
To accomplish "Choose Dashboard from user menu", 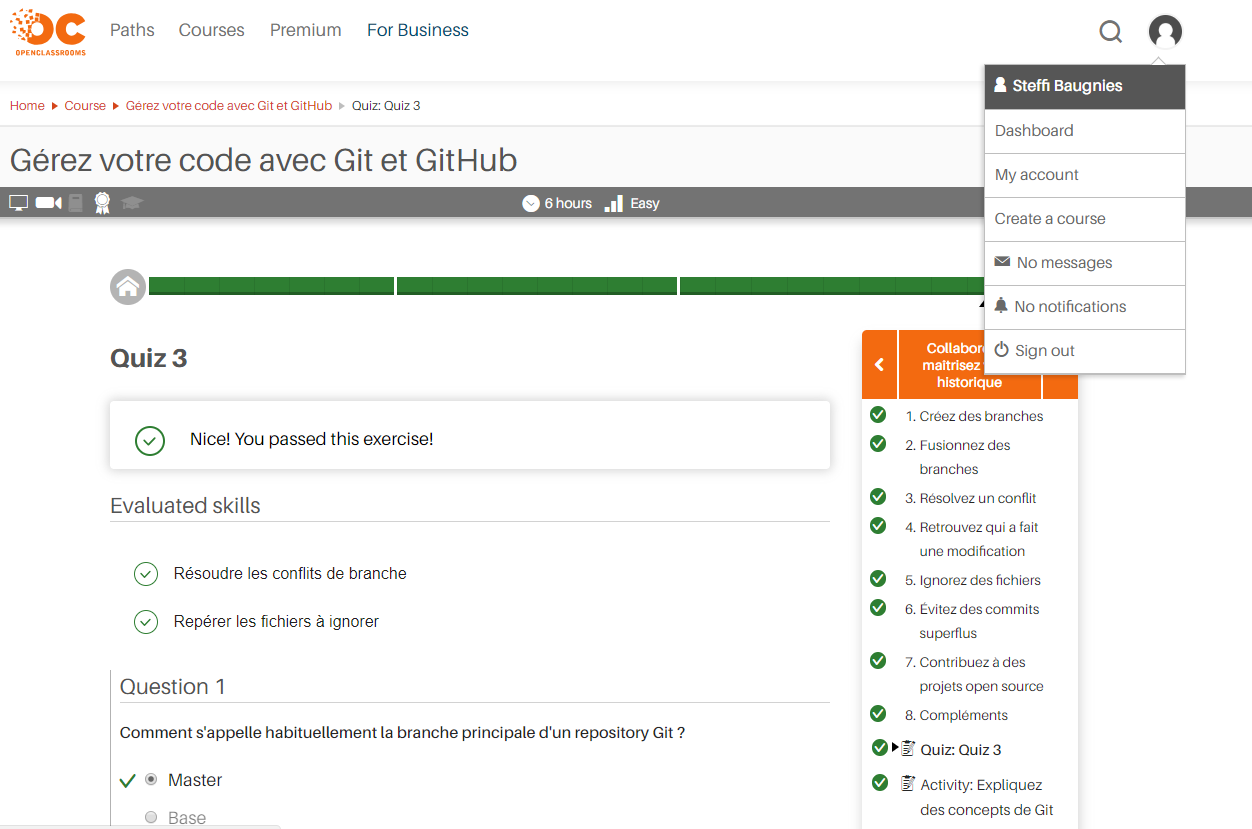I will click(1085, 131).
